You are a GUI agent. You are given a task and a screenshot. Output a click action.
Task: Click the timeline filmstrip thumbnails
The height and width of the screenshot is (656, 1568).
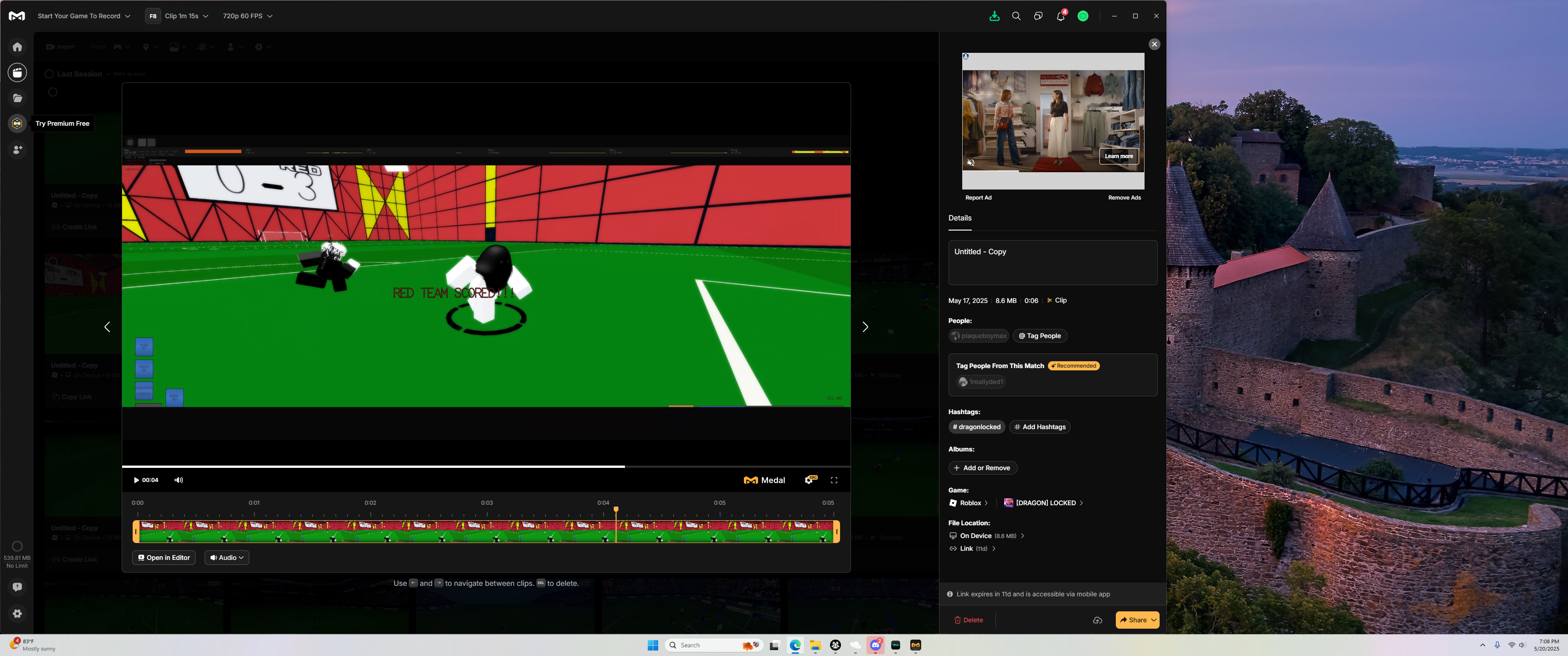[x=486, y=531]
